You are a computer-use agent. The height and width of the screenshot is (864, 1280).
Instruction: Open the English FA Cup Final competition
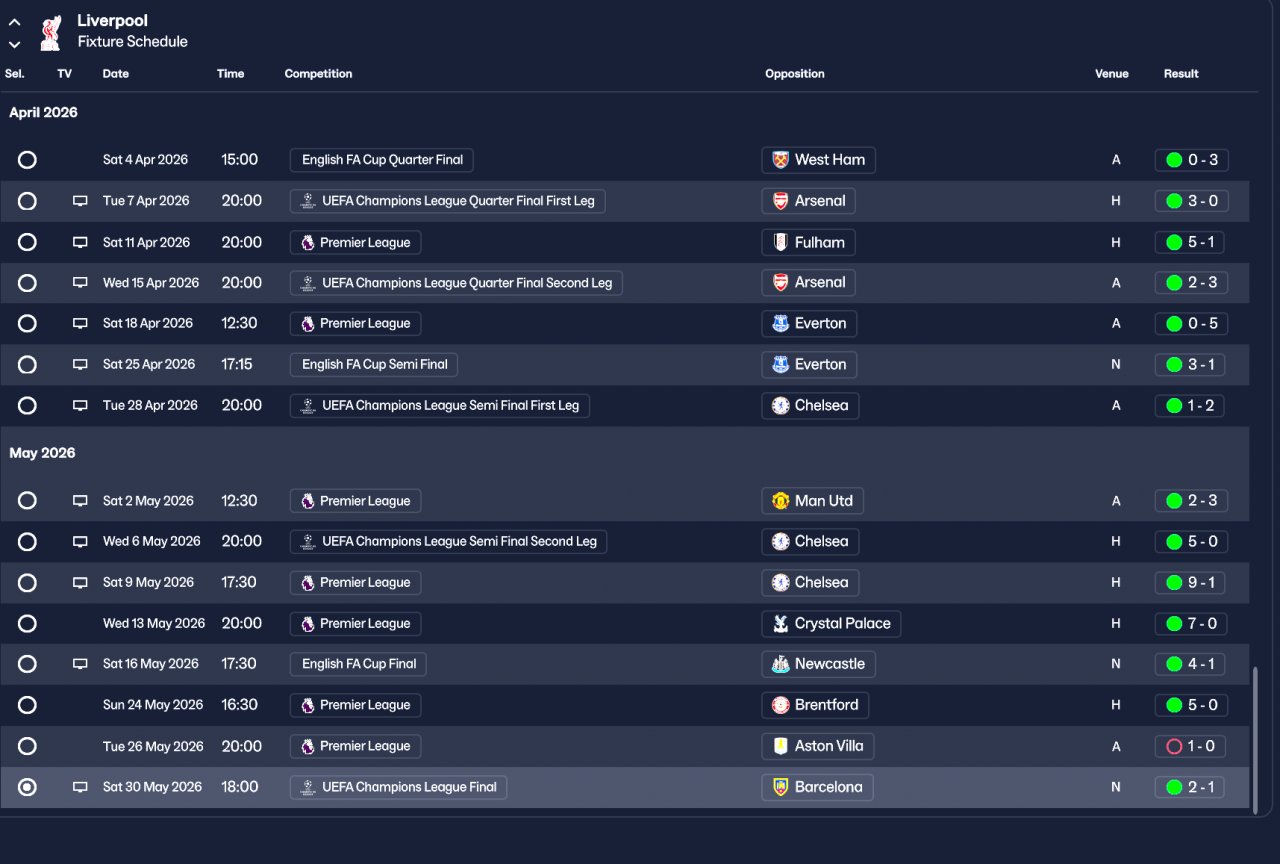[x=359, y=664]
